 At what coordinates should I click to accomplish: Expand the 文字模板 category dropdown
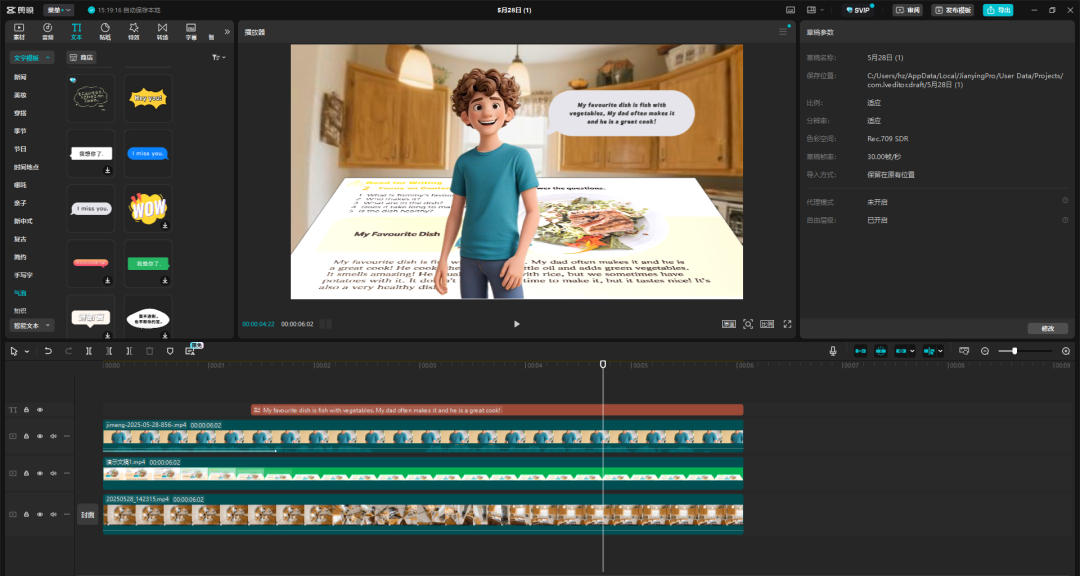point(31,58)
